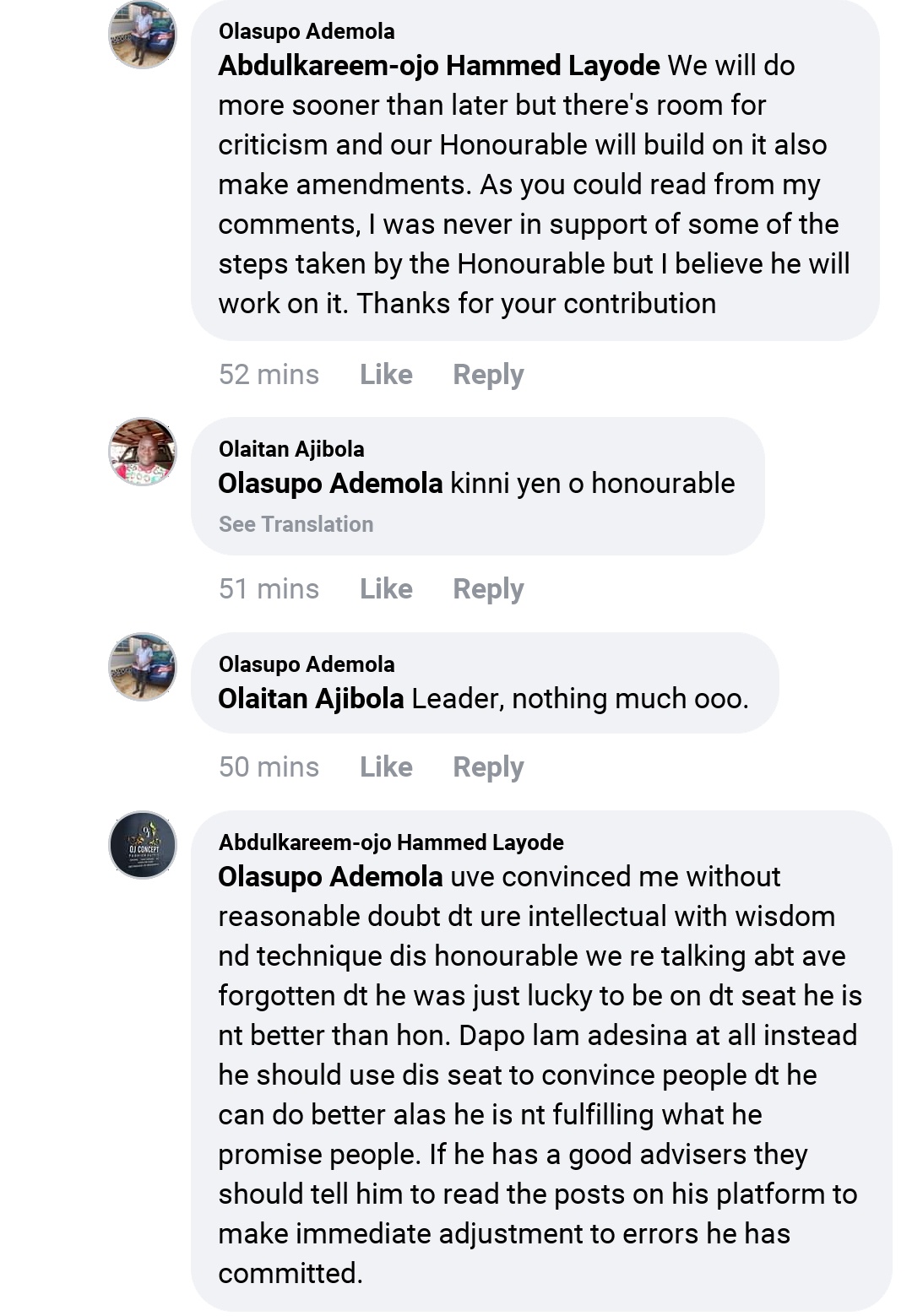This screenshot has height=1316, width=912.
Task: Open author name Olasupo Ademola above the first comment
Action: pos(307,31)
